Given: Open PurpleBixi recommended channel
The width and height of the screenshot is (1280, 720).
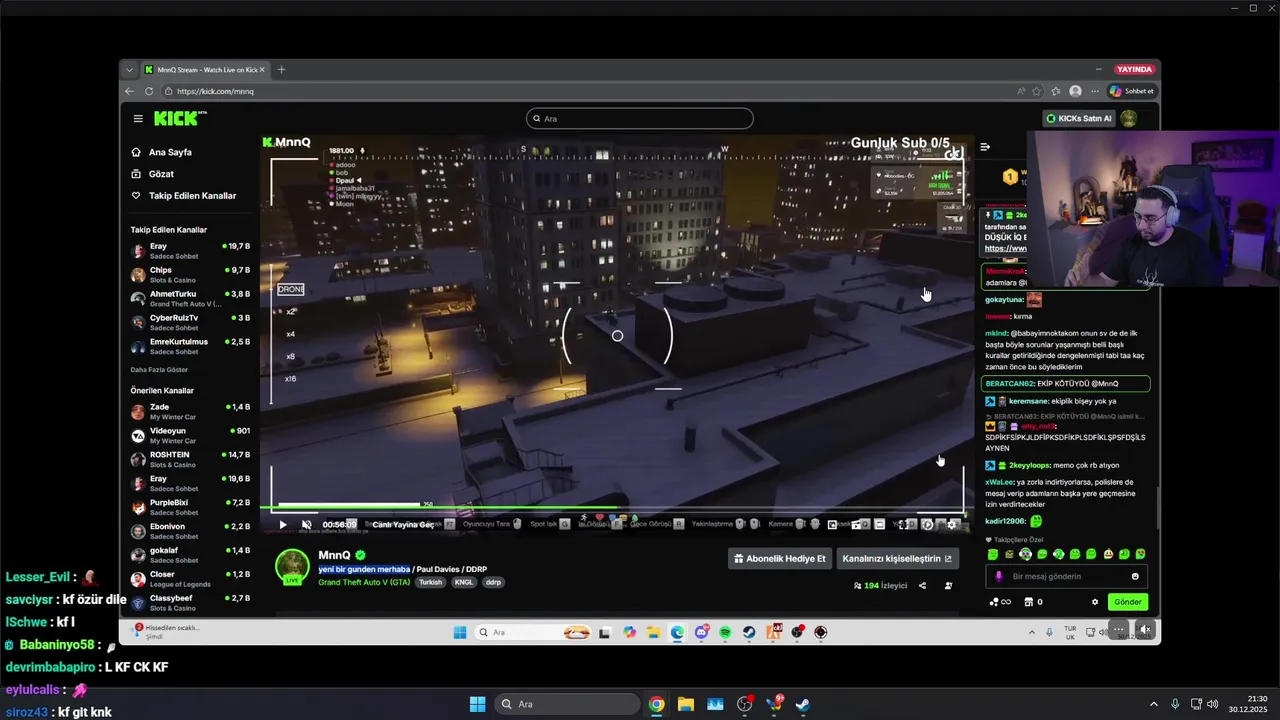Looking at the screenshot, I should (190, 507).
